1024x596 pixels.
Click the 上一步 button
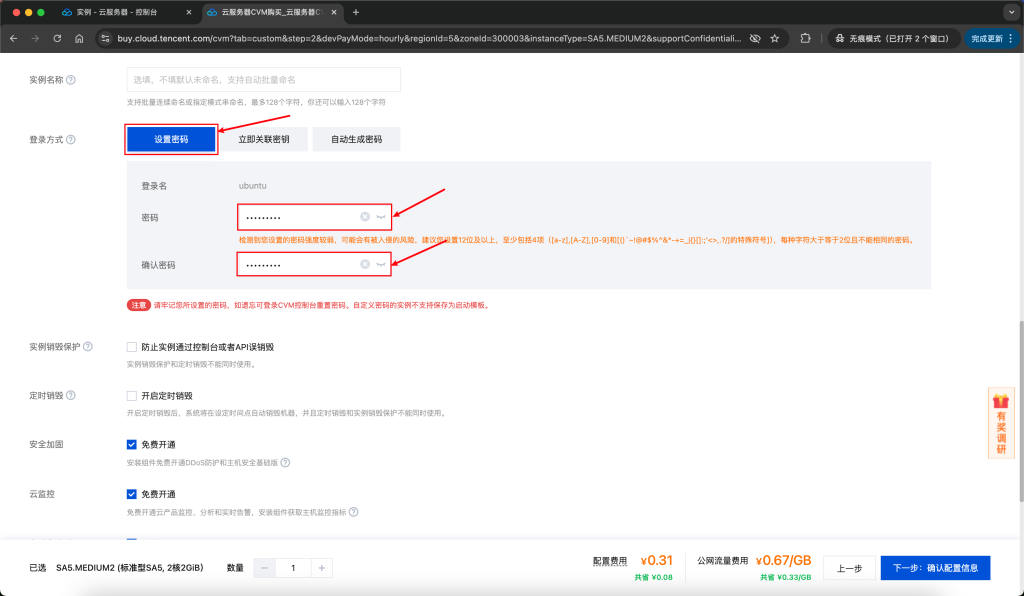coord(848,567)
